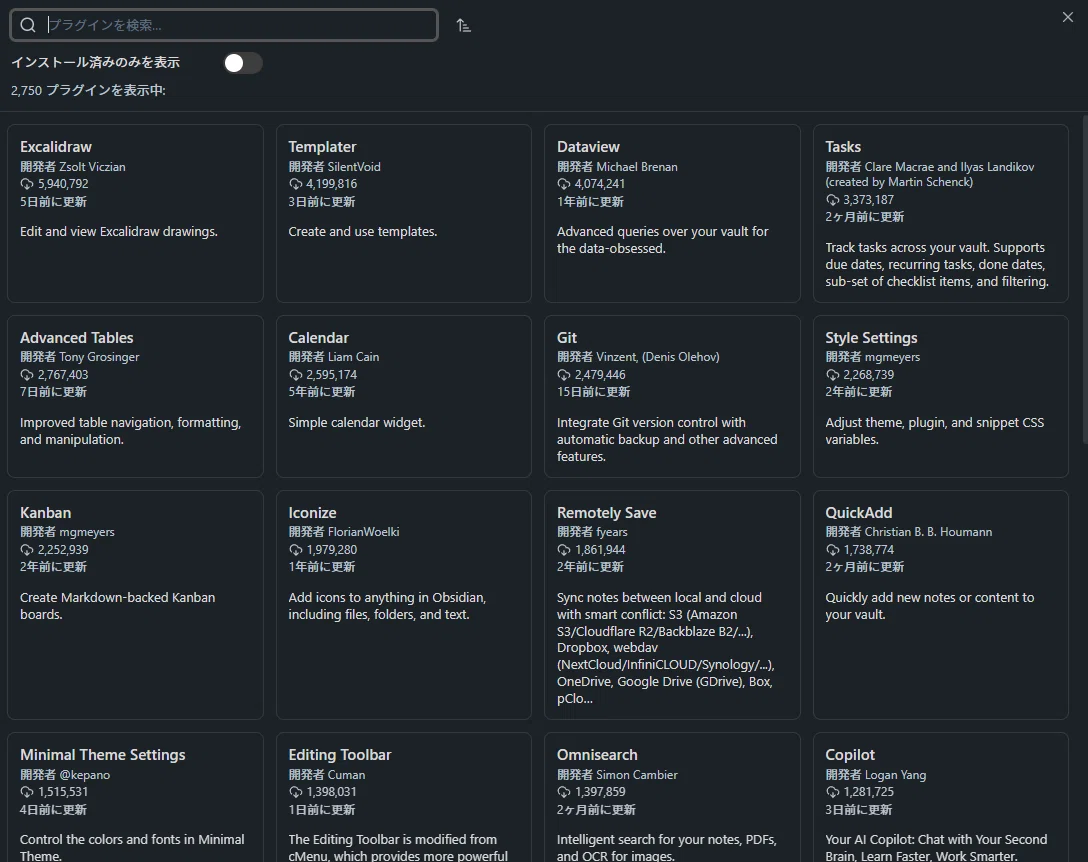Open the Git plugin card
Image resolution: width=1088 pixels, height=862 pixels.
672,396
